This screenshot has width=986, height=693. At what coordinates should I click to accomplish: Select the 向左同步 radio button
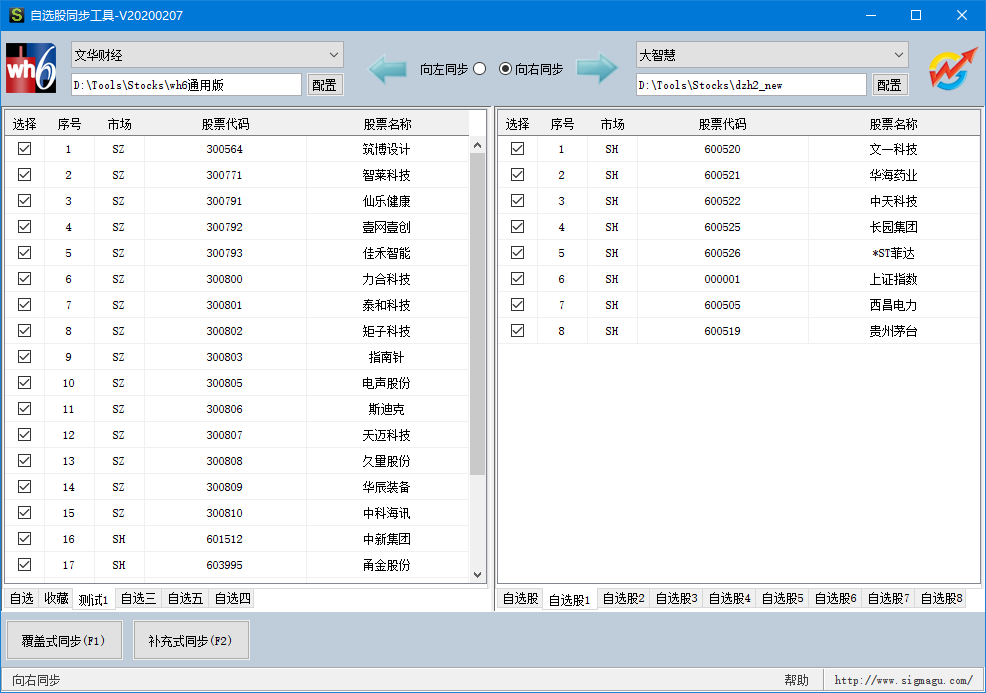point(480,69)
